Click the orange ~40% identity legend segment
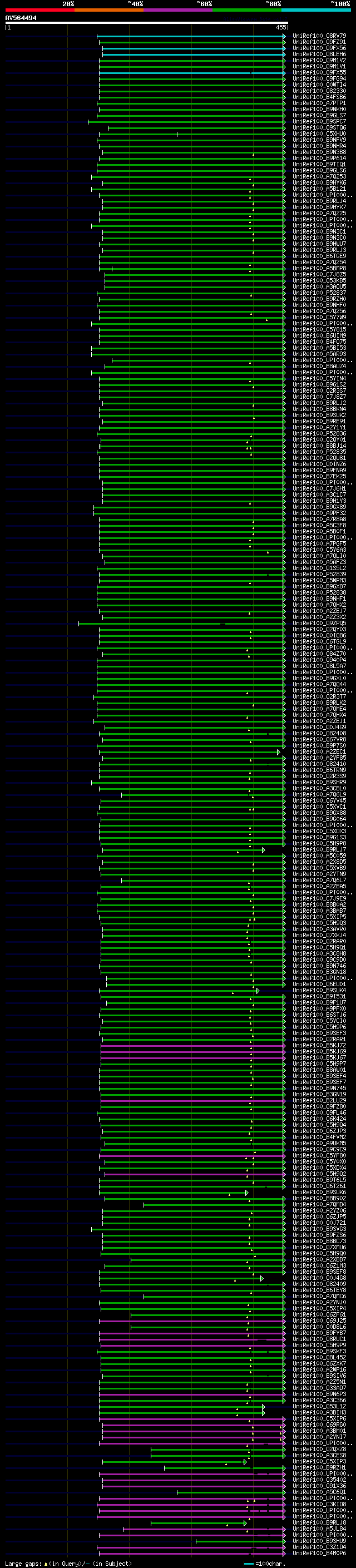Viewport: 356px width, 1568px height. point(109,10)
